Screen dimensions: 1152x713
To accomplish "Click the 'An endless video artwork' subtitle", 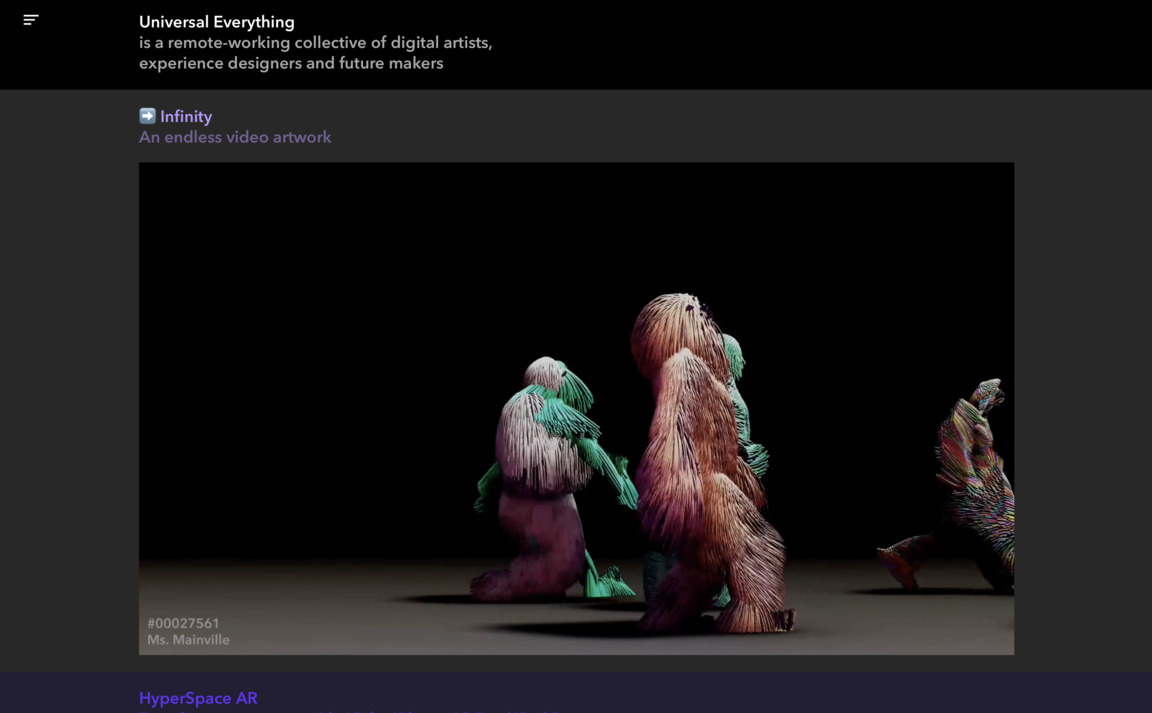I will coord(235,137).
